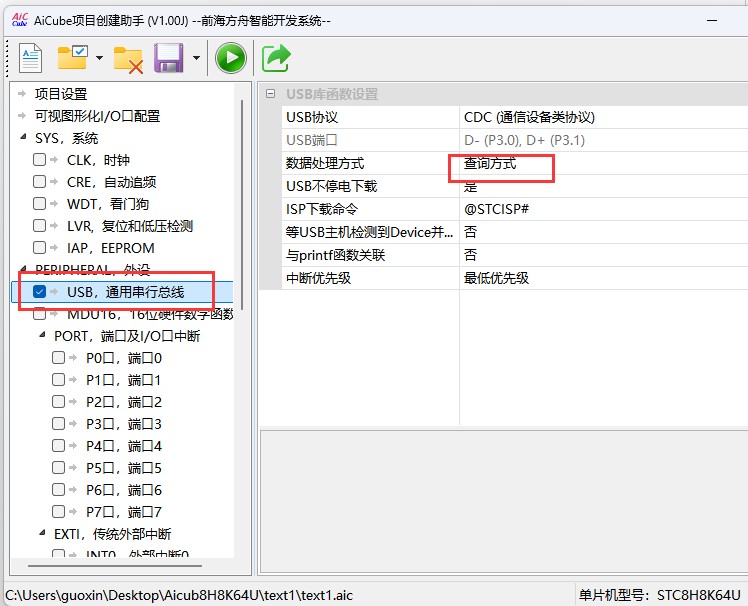748x606 pixels.
Task: Click the description pane below the property grid
Action: [x=504, y=502]
